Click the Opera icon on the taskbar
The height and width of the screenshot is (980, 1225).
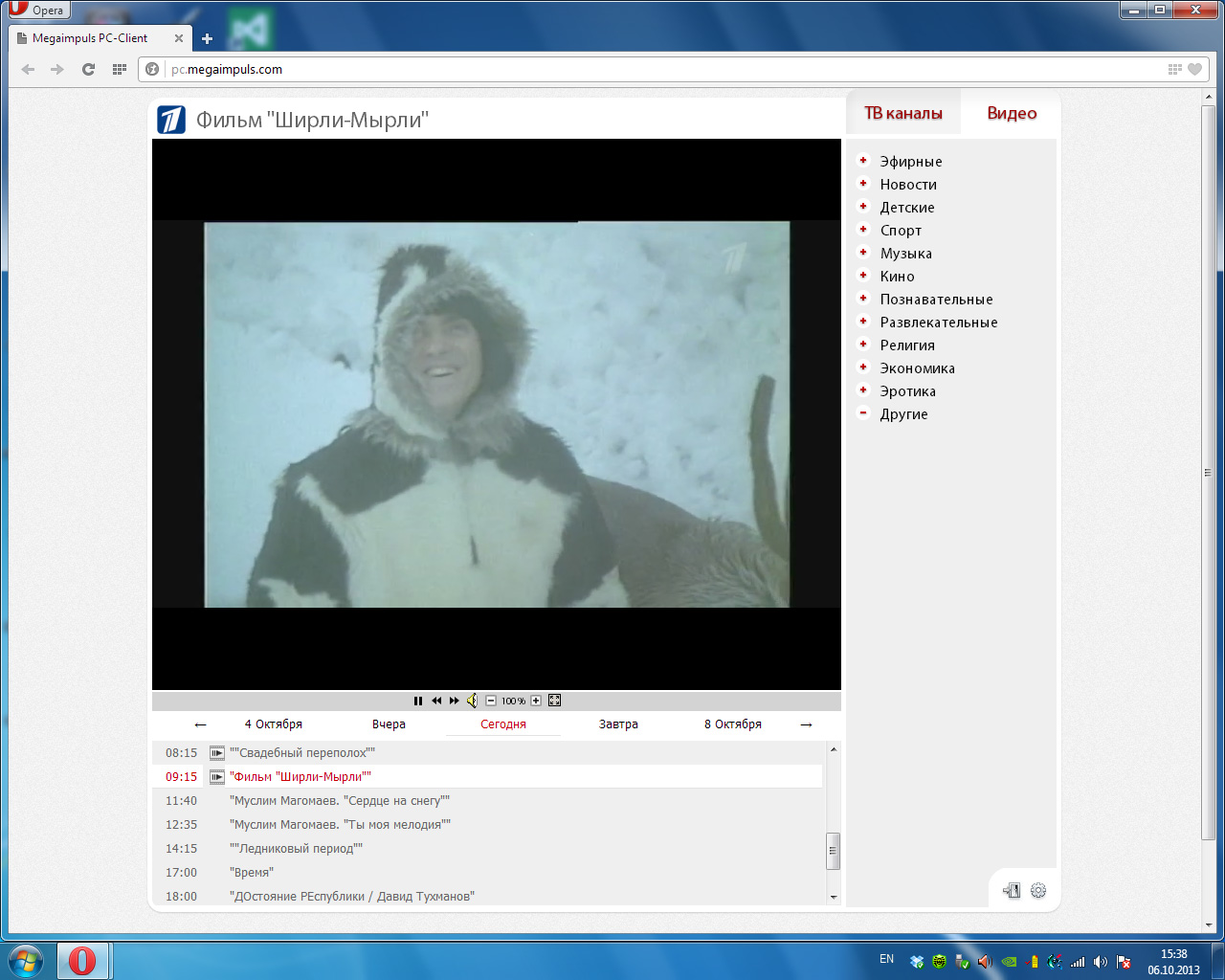pos(83,960)
